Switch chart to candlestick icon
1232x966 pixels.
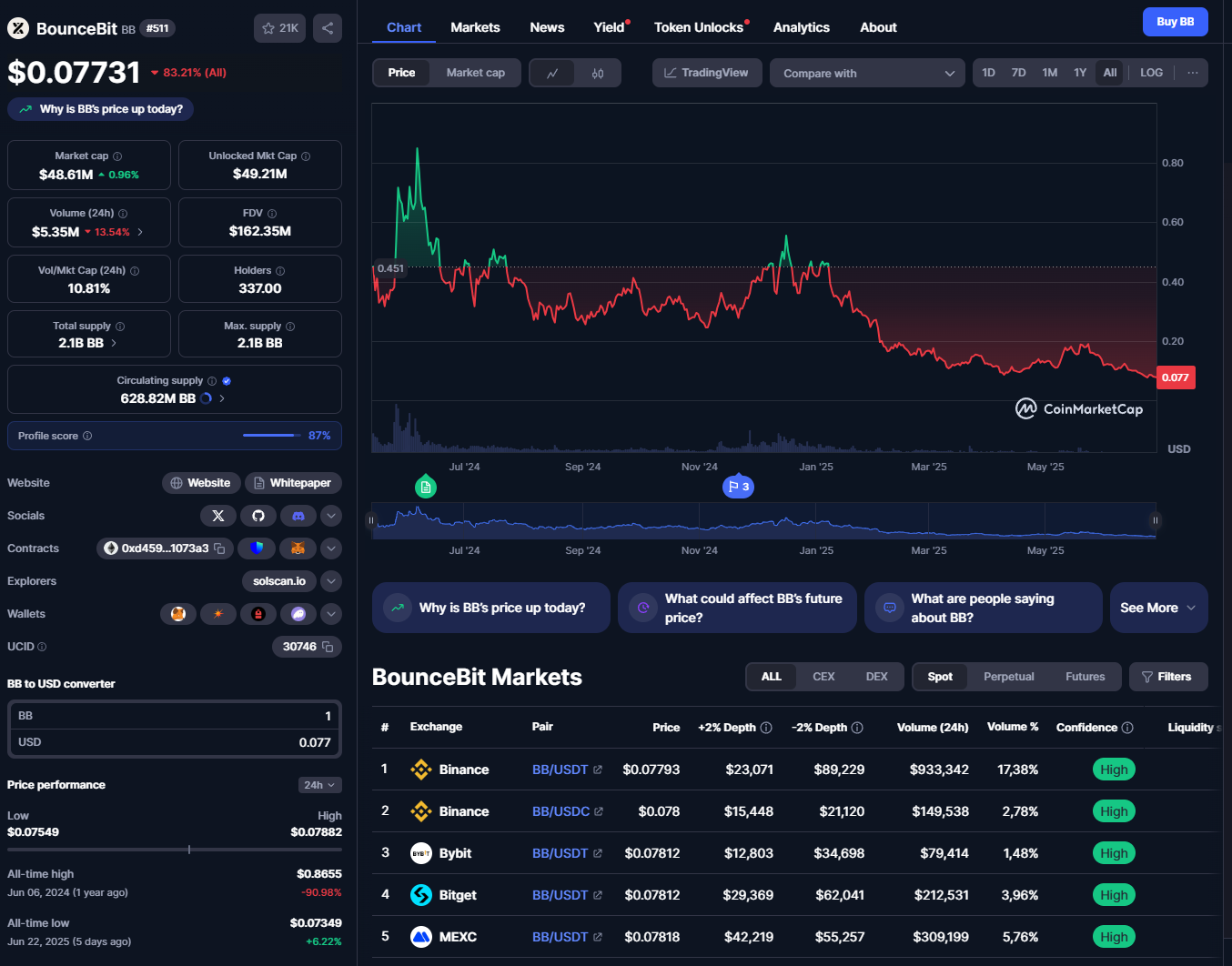point(598,73)
